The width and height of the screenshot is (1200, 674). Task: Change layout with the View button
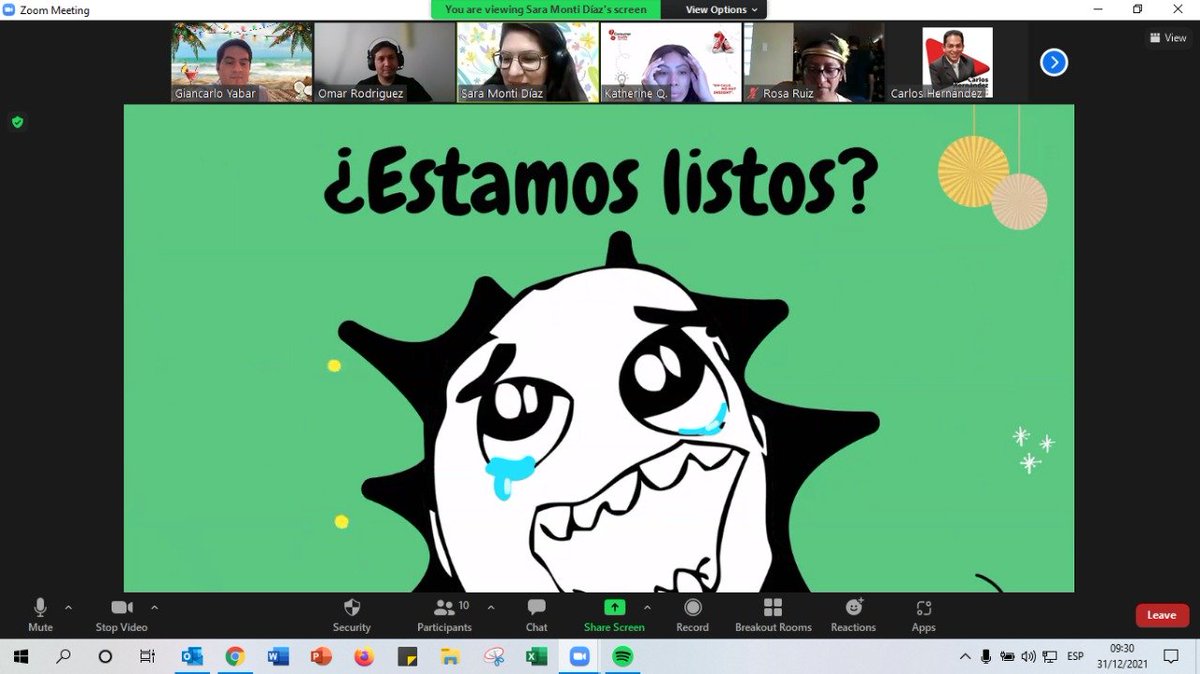[x=1168, y=38]
